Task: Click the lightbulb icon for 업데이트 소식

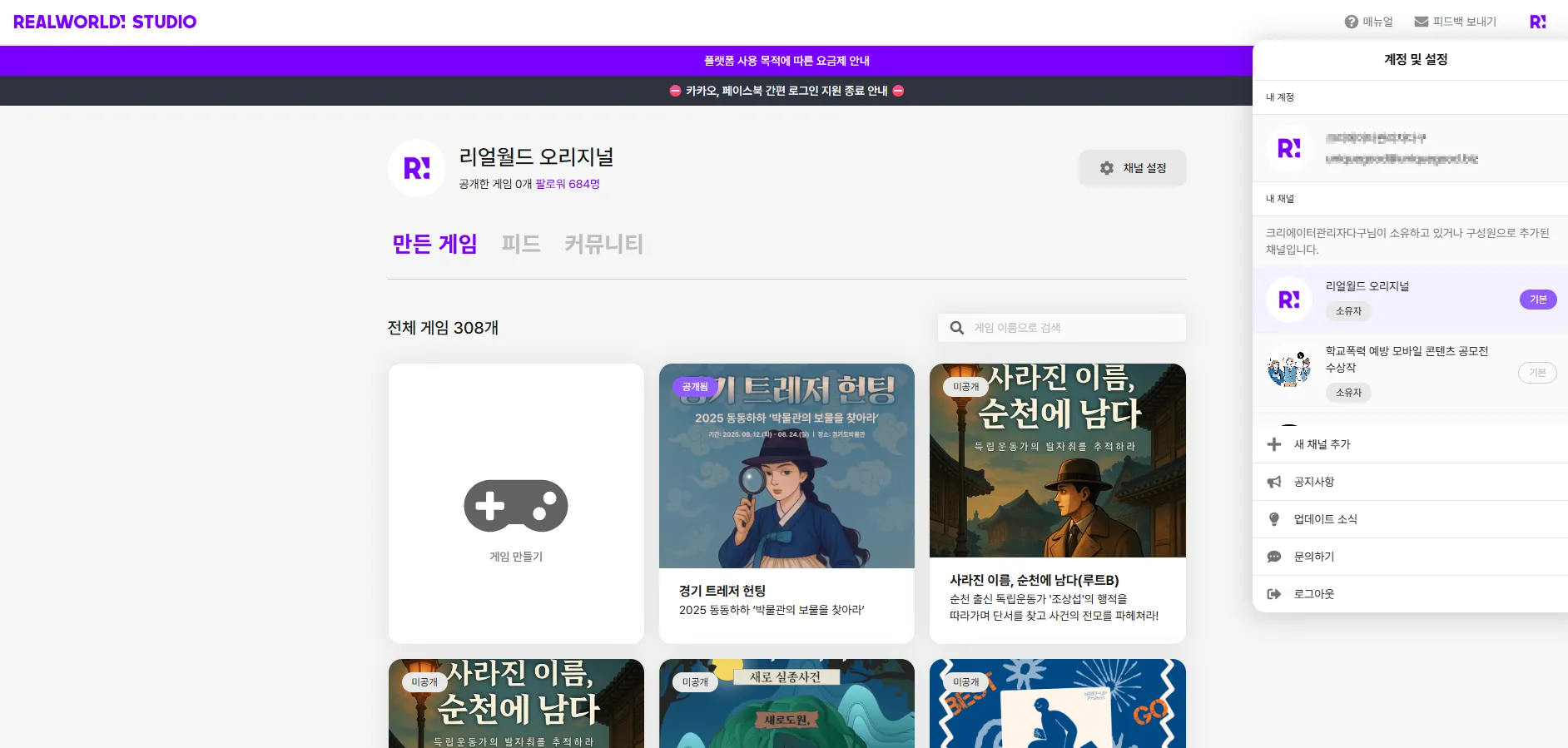Action: pyautogui.click(x=1274, y=519)
